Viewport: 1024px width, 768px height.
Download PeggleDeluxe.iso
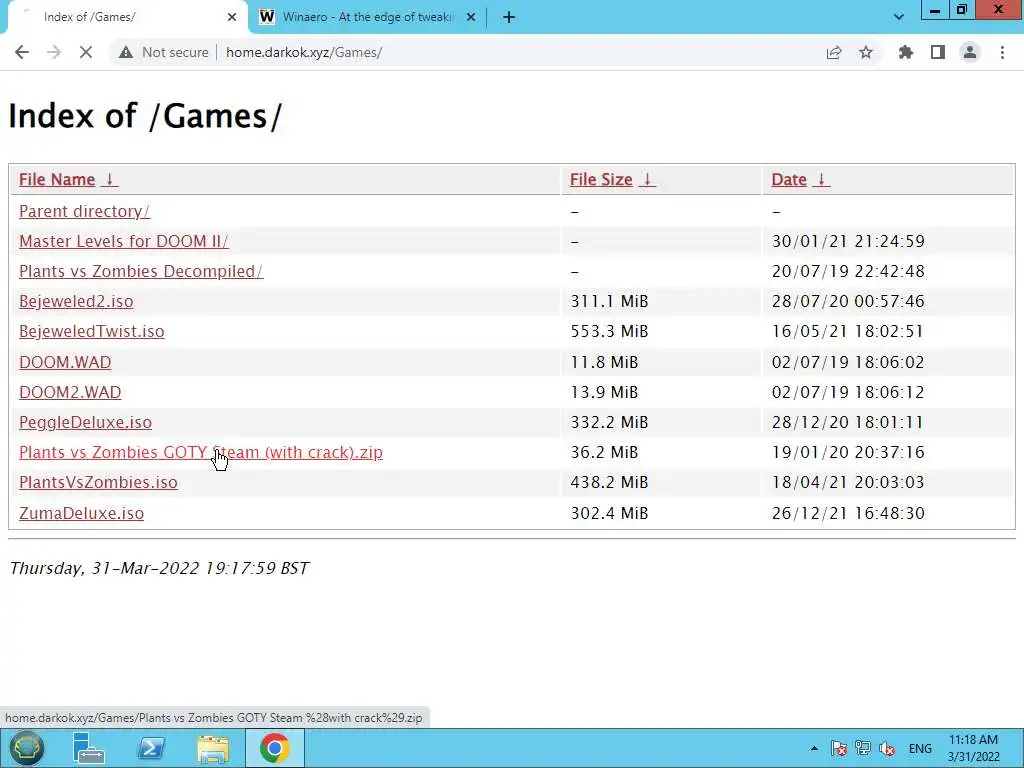pyautogui.click(x=85, y=422)
